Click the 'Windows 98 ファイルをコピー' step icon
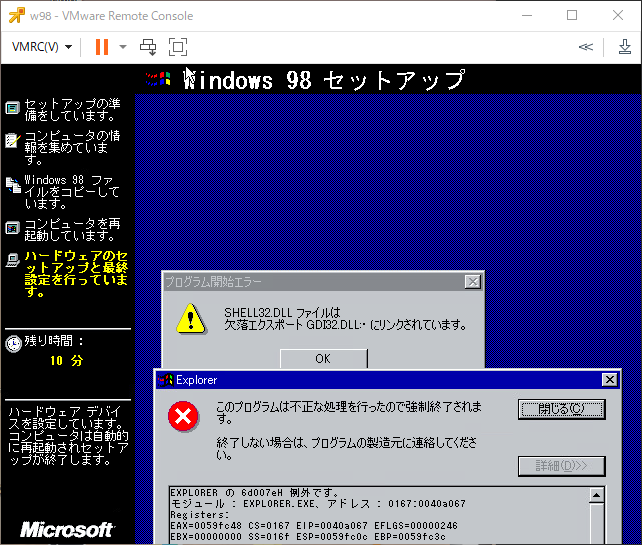Image resolution: width=642 pixels, height=545 pixels. 13,185
